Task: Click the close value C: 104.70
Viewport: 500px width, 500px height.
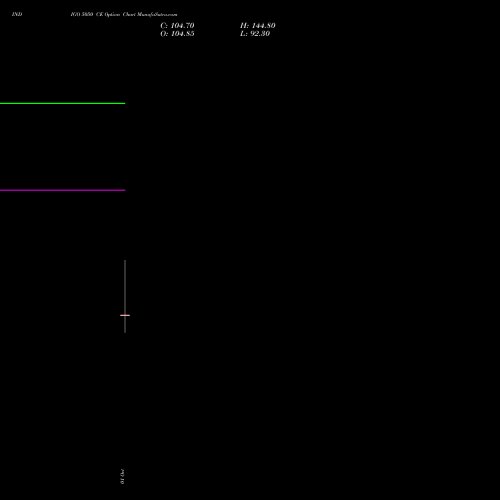Action: (x=177, y=26)
